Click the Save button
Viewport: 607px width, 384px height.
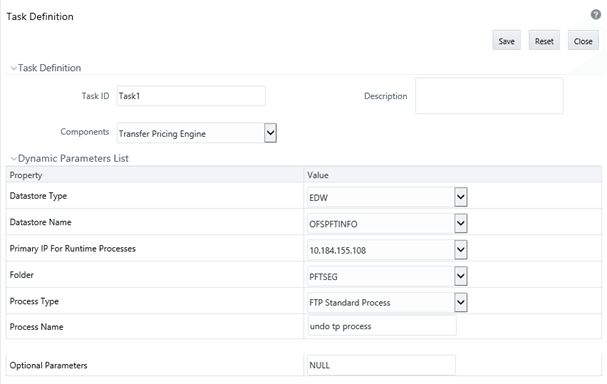[x=506, y=40]
